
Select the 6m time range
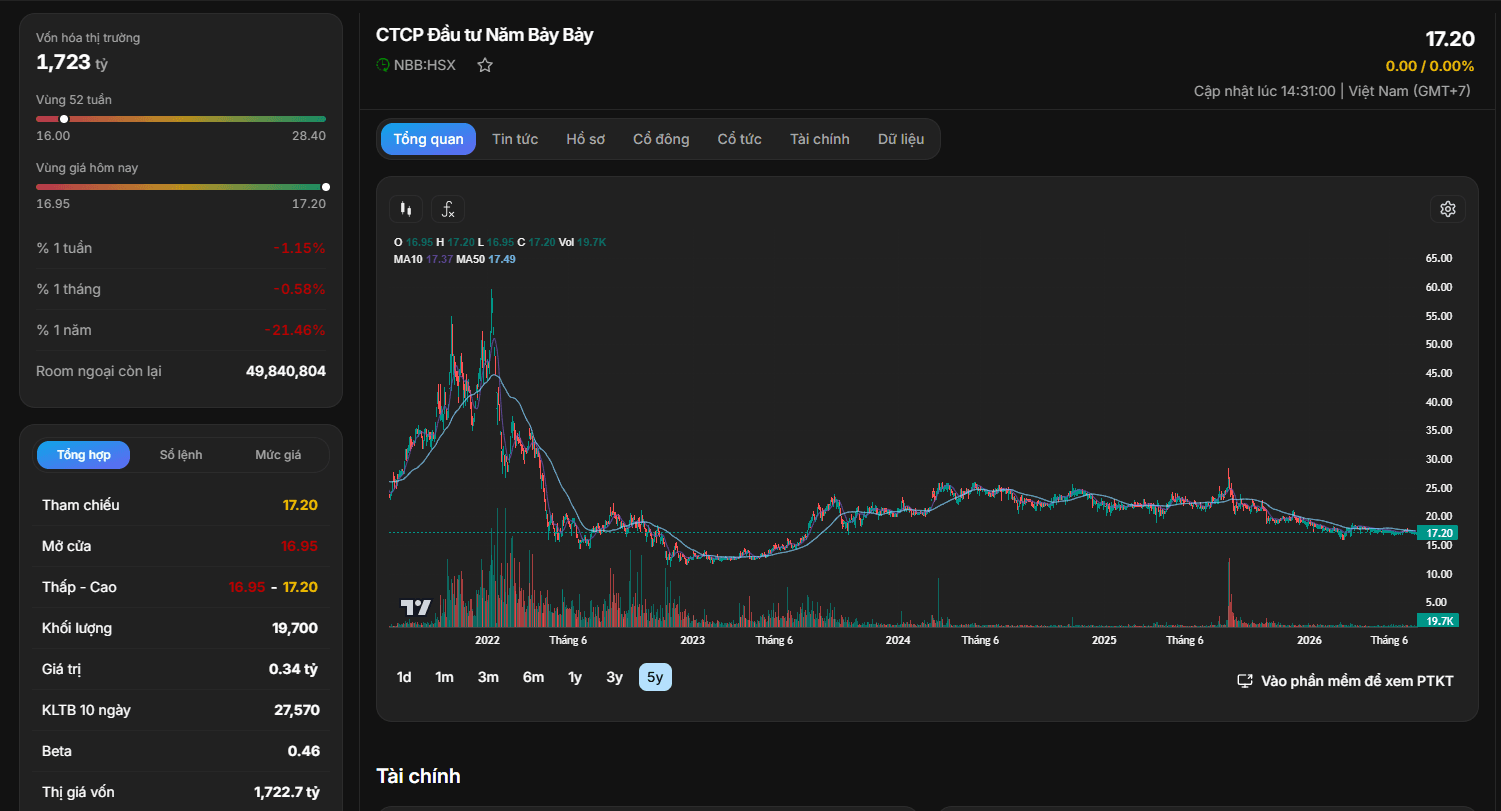533,677
